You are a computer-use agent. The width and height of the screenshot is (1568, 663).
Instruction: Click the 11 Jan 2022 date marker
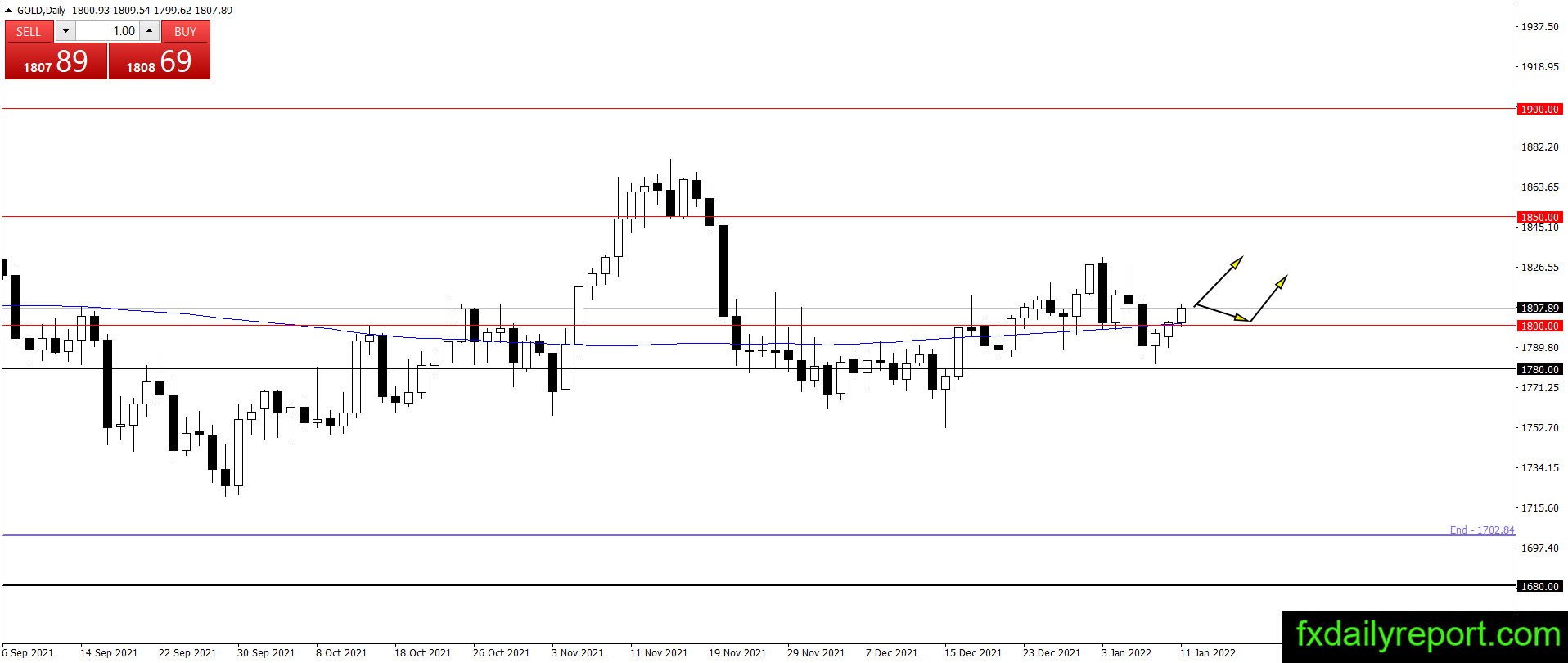1207,652
